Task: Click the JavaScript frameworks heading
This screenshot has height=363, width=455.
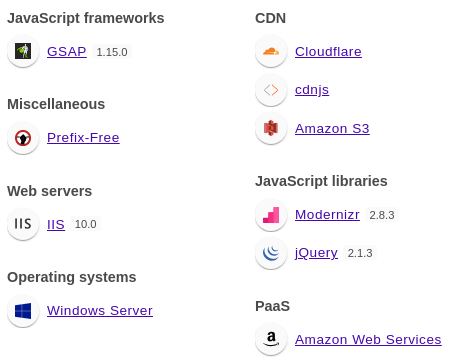Action: click(86, 18)
